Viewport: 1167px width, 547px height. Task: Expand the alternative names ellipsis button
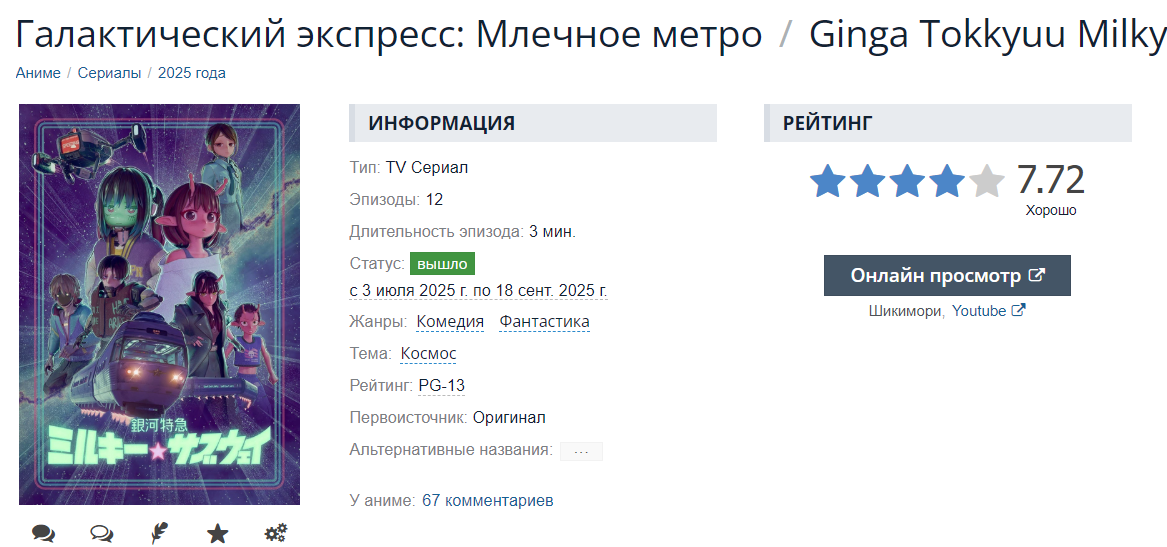point(581,451)
